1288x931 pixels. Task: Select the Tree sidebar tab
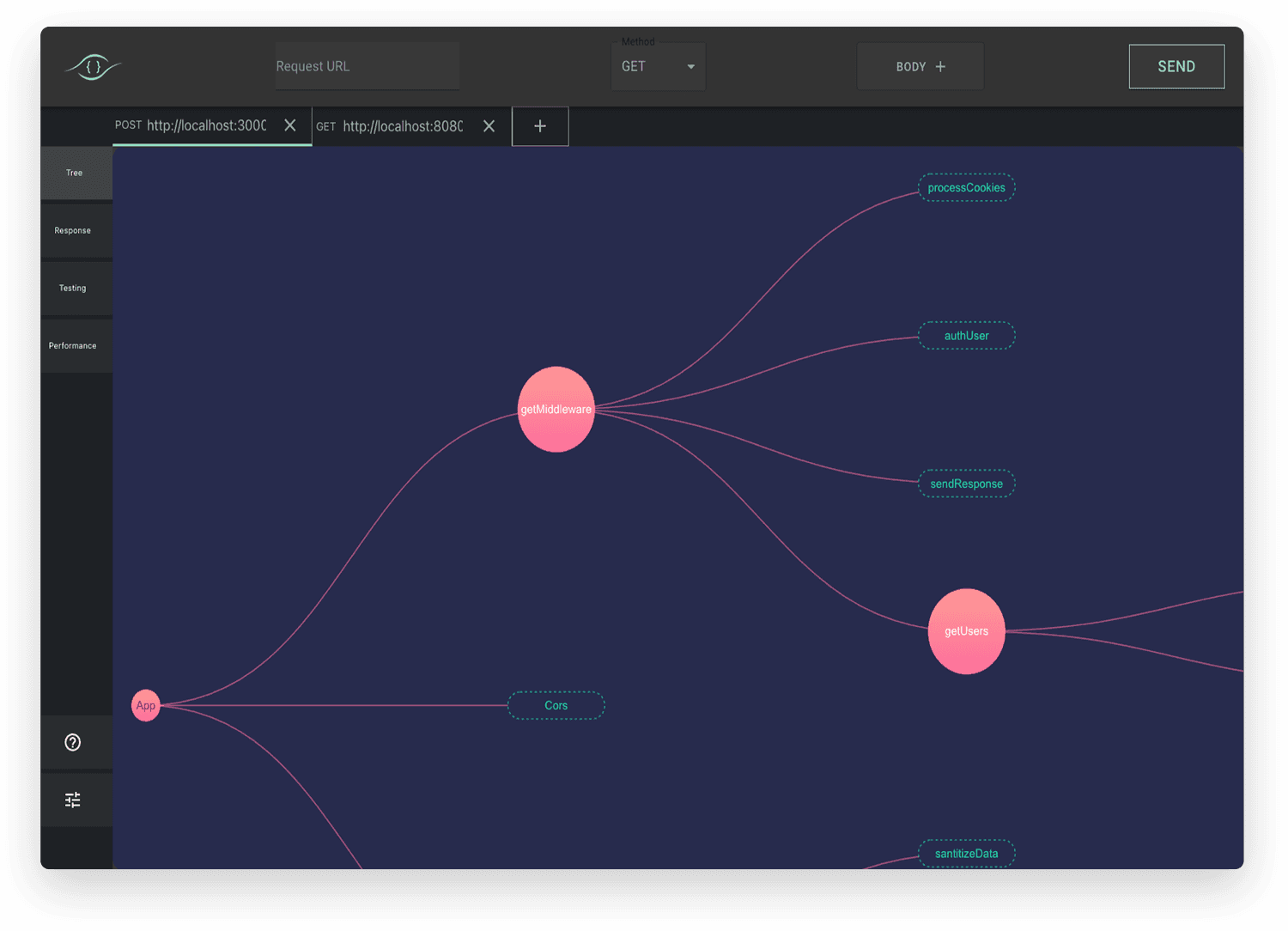click(76, 173)
